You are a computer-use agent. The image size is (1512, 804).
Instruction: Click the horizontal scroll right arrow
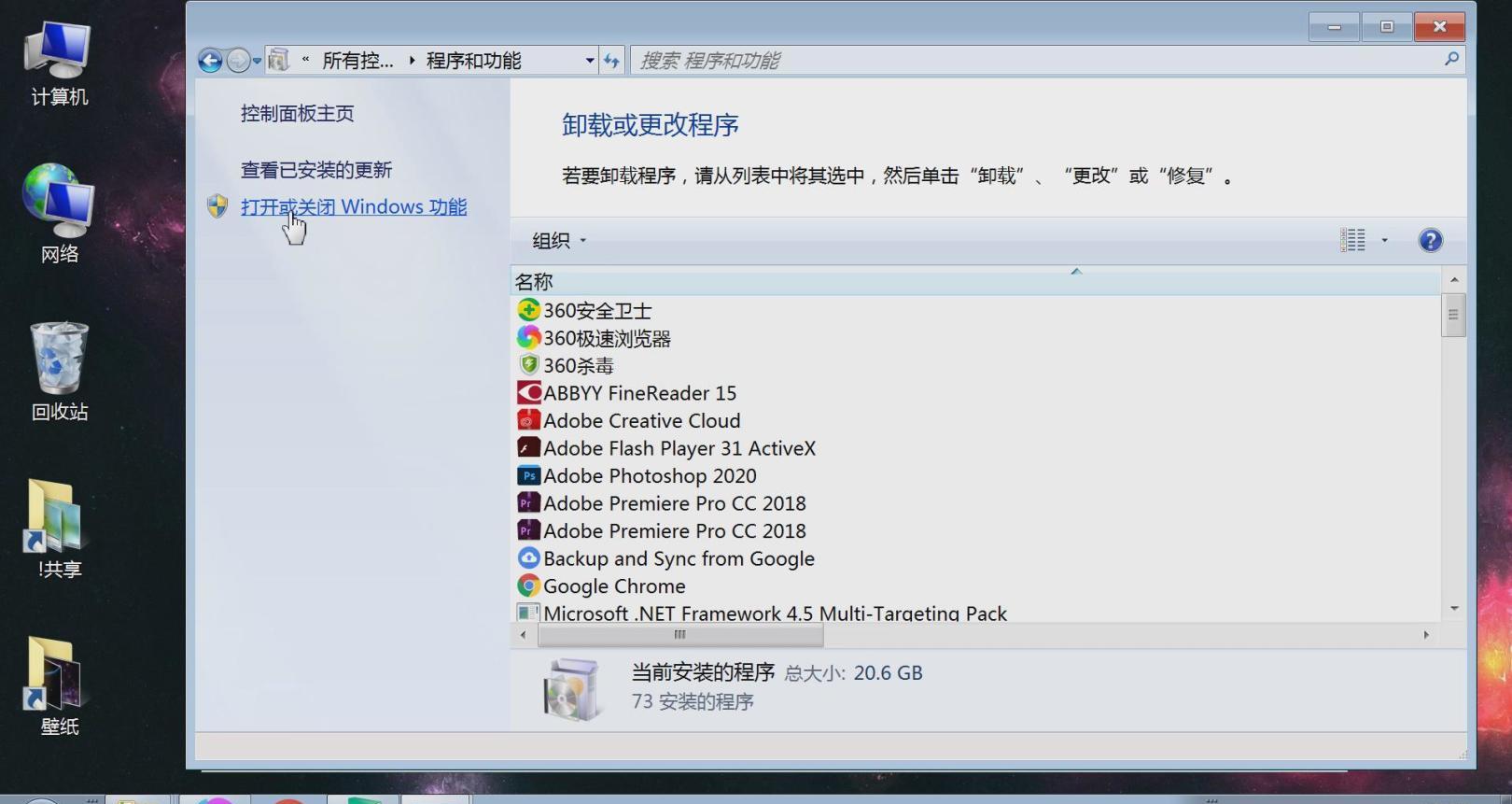point(1426,635)
